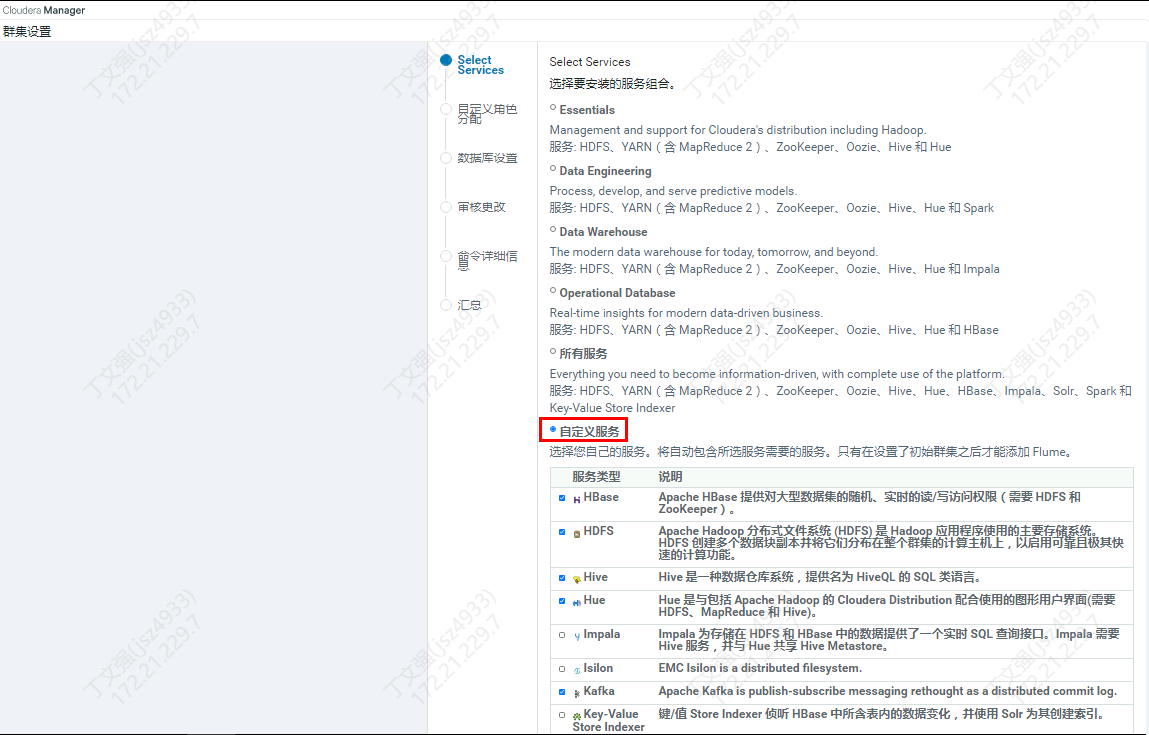Screen dimensions: 1149x735
Task: Uncheck the Hue service checkbox
Action: click(x=562, y=601)
